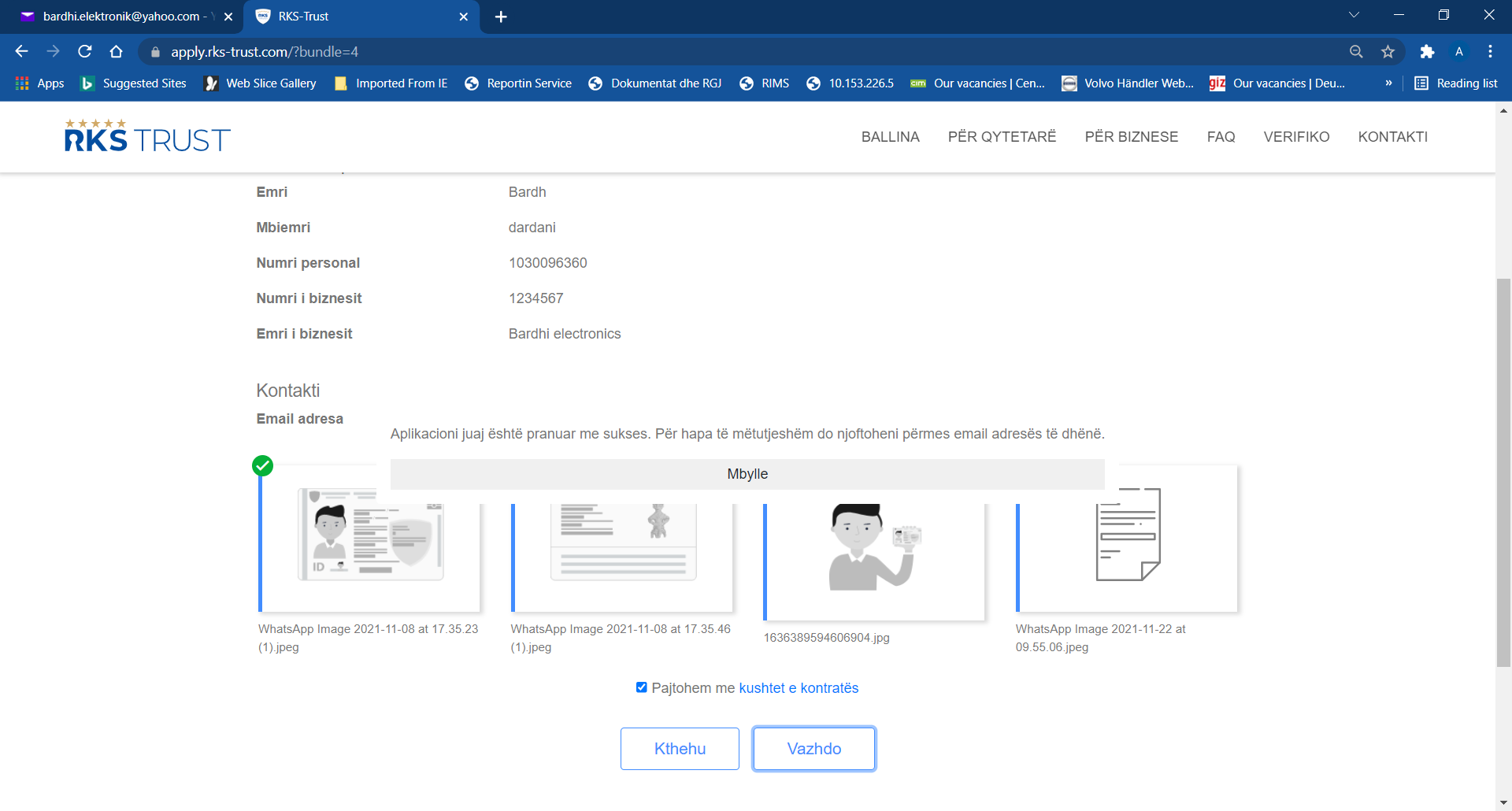
Task: Open PËR BIZNESE menu item
Action: click(x=1131, y=137)
